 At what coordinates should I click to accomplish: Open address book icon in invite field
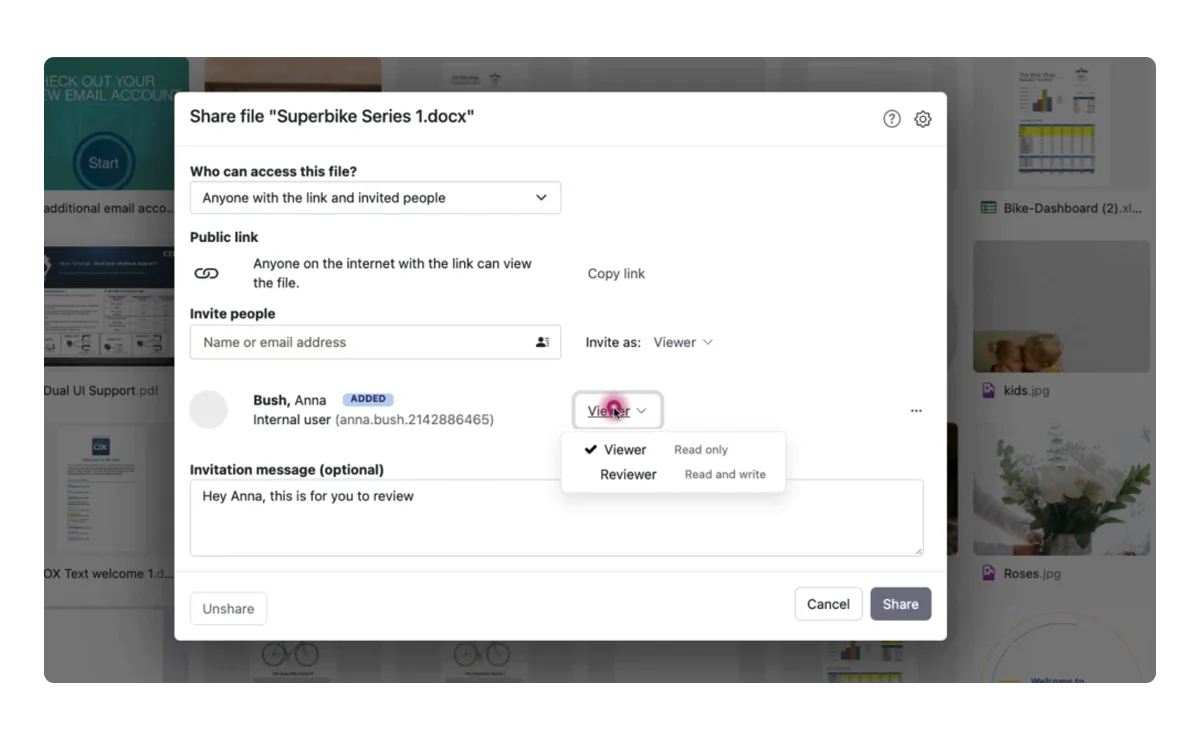[x=542, y=342]
